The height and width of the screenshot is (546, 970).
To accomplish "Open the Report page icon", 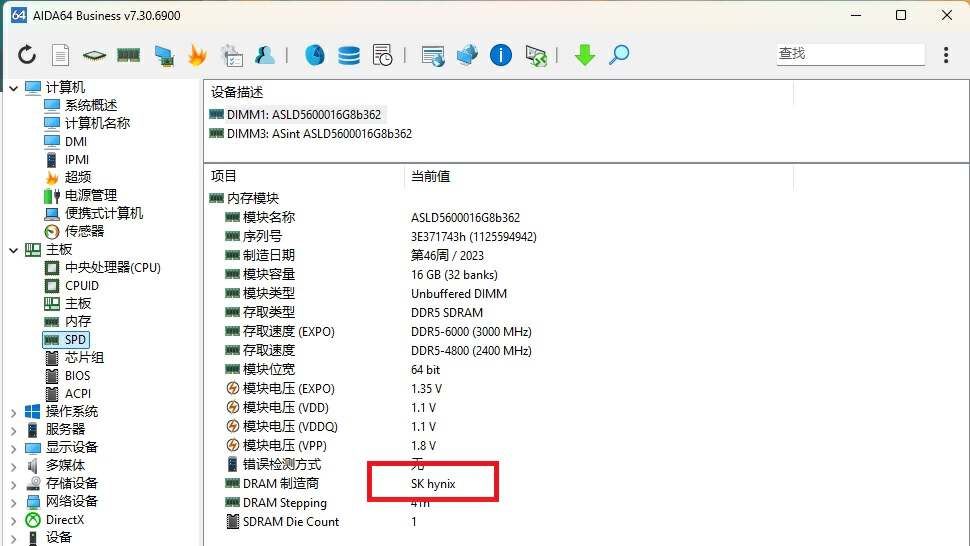I will (x=60, y=55).
